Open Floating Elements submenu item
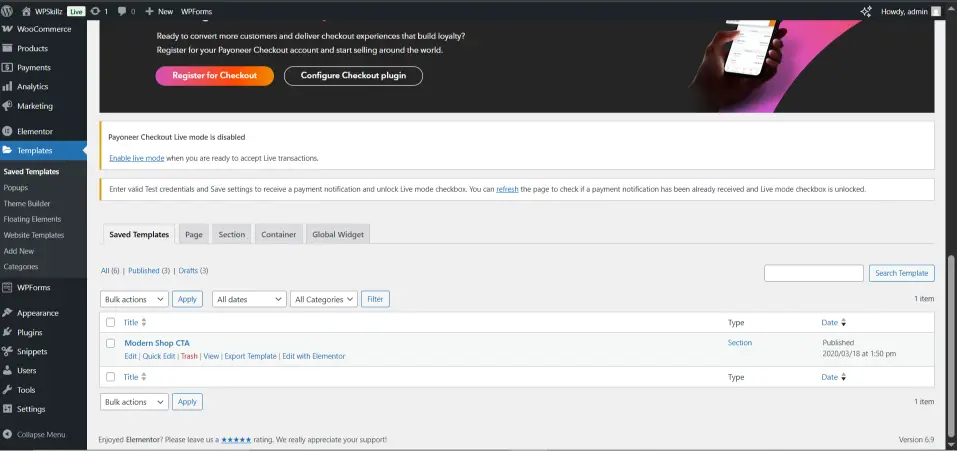Image resolution: width=957 pixels, height=451 pixels. click(32, 219)
